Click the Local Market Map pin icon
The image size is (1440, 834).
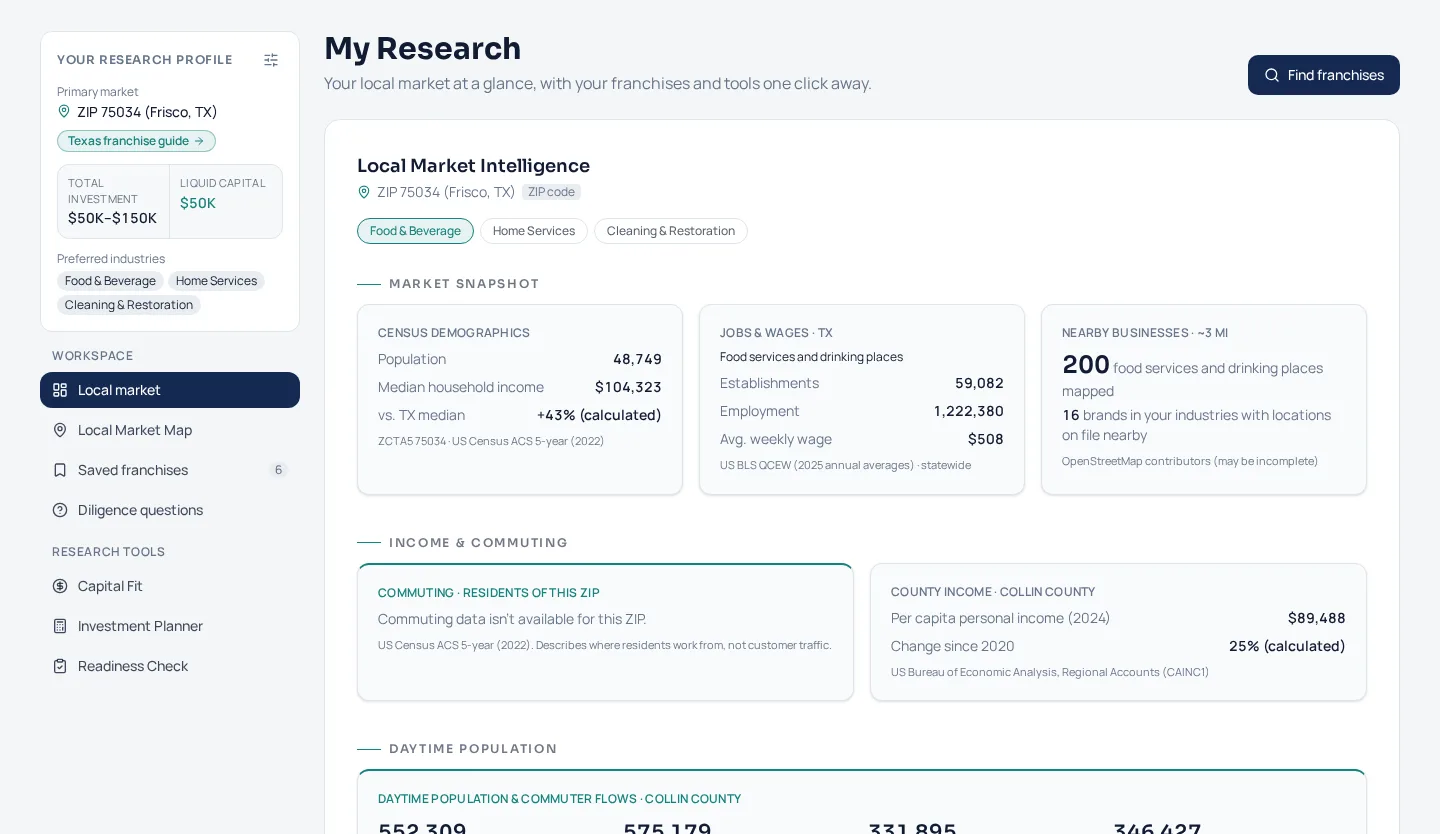point(60,430)
